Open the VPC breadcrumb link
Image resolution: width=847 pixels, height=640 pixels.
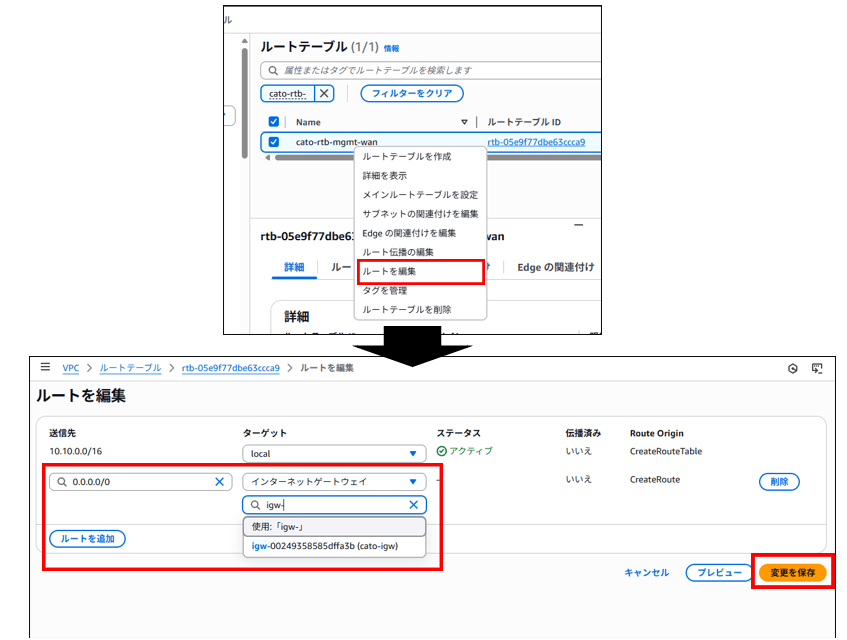pos(71,368)
